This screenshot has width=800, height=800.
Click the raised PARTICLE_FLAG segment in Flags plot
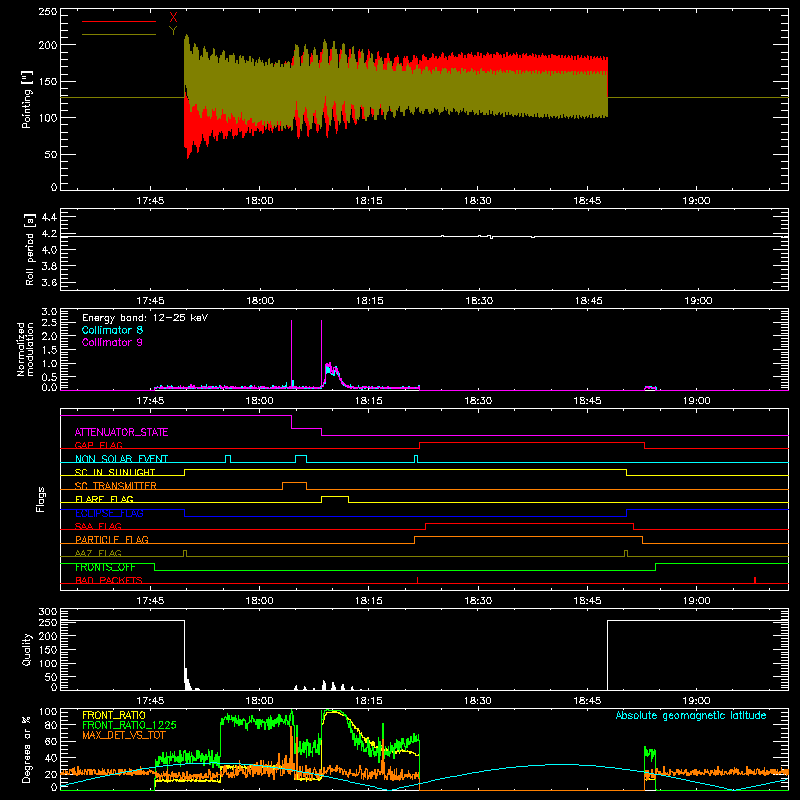pos(528,537)
